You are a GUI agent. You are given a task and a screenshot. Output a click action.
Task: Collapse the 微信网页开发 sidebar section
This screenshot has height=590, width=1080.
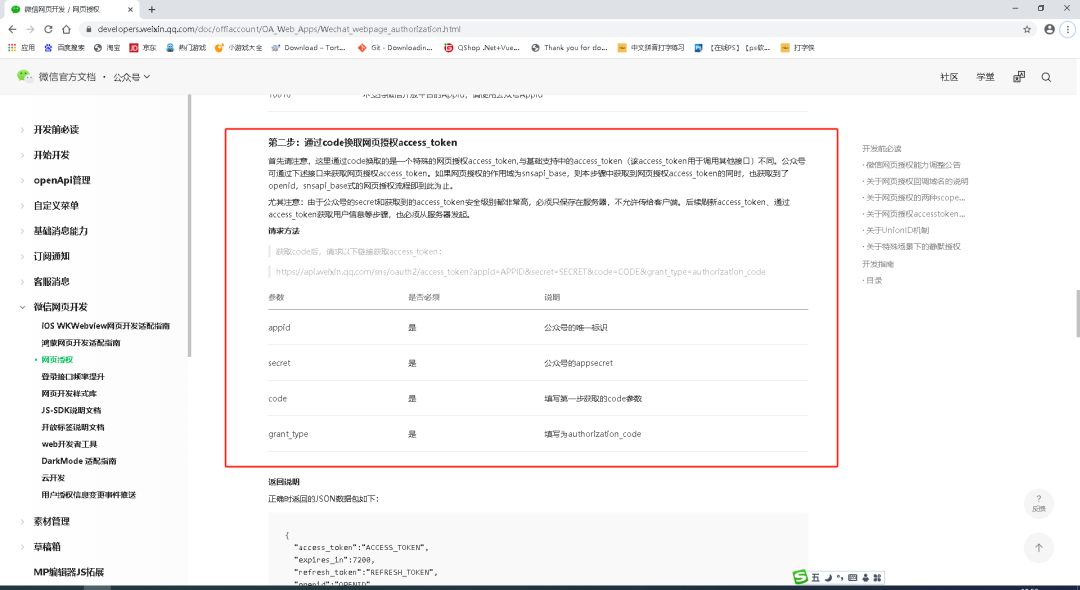tap(60, 307)
